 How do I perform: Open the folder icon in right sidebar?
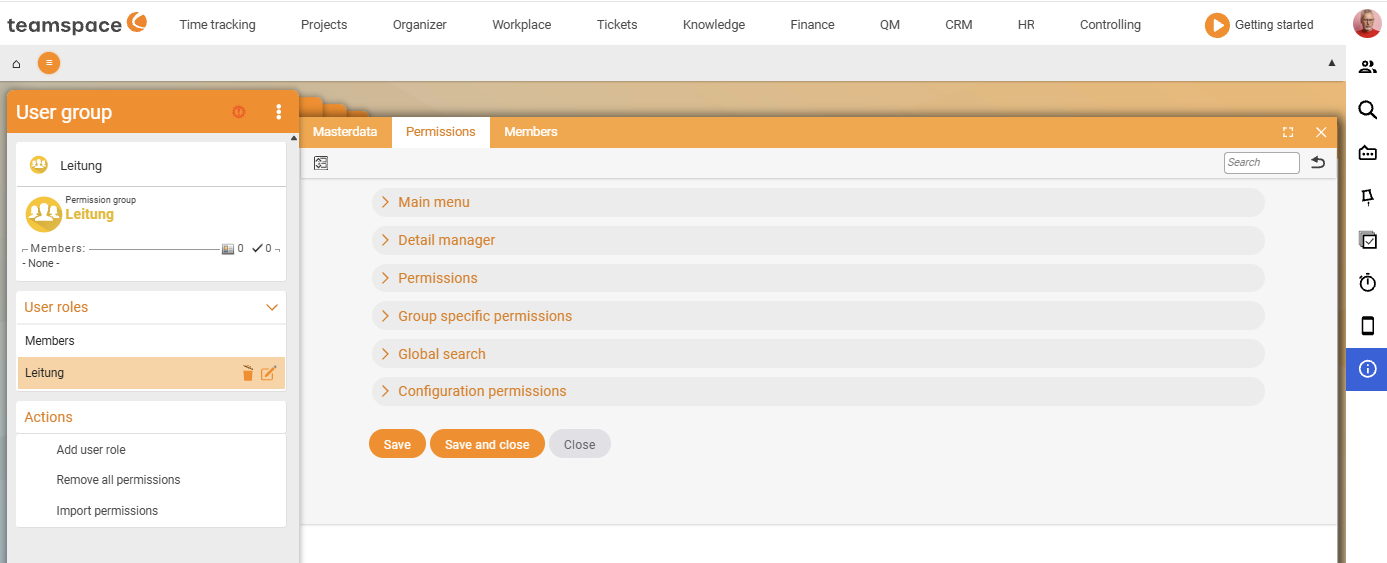pyautogui.click(x=1368, y=153)
